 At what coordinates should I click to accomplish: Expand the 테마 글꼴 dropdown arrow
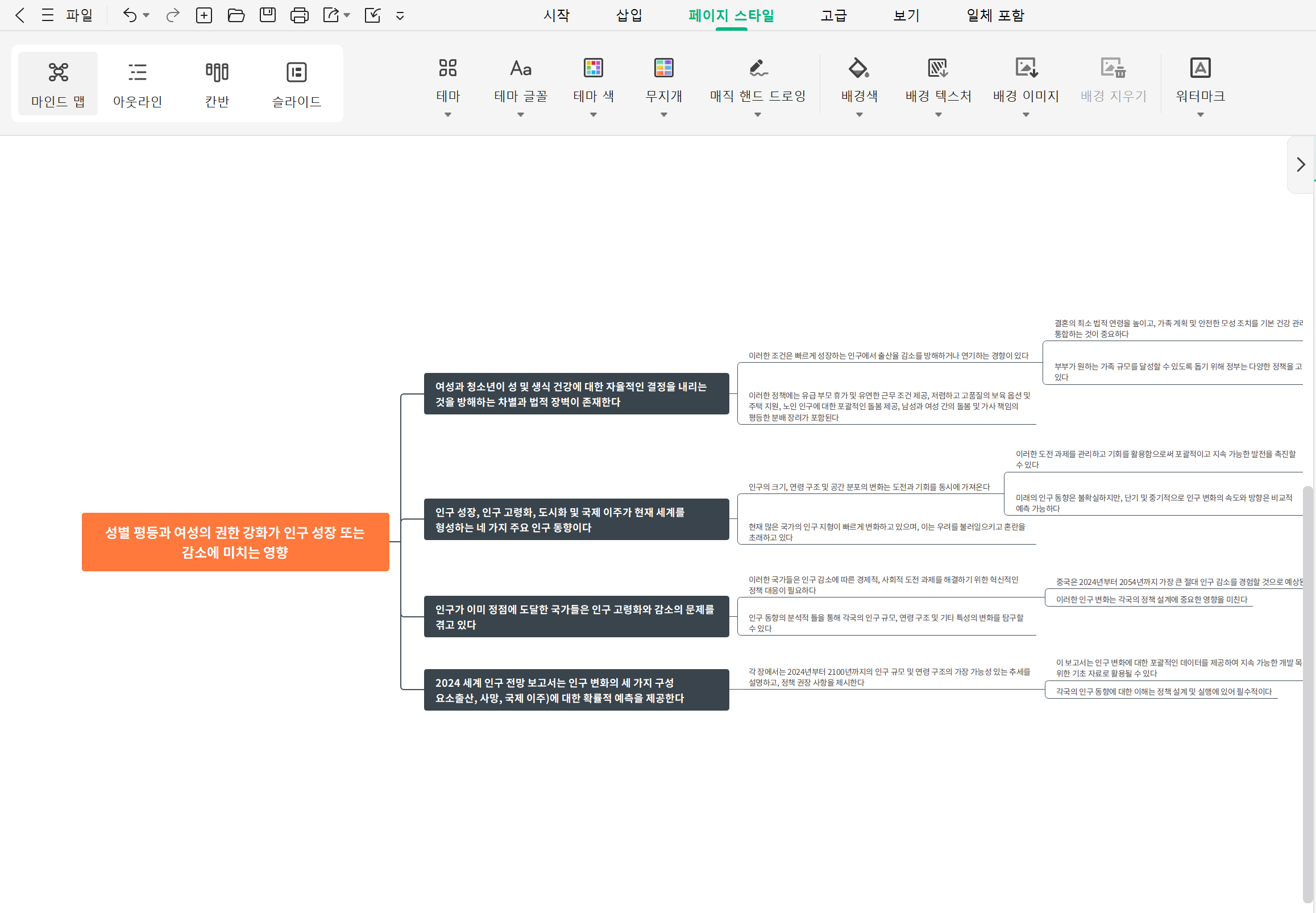point(521,115)
